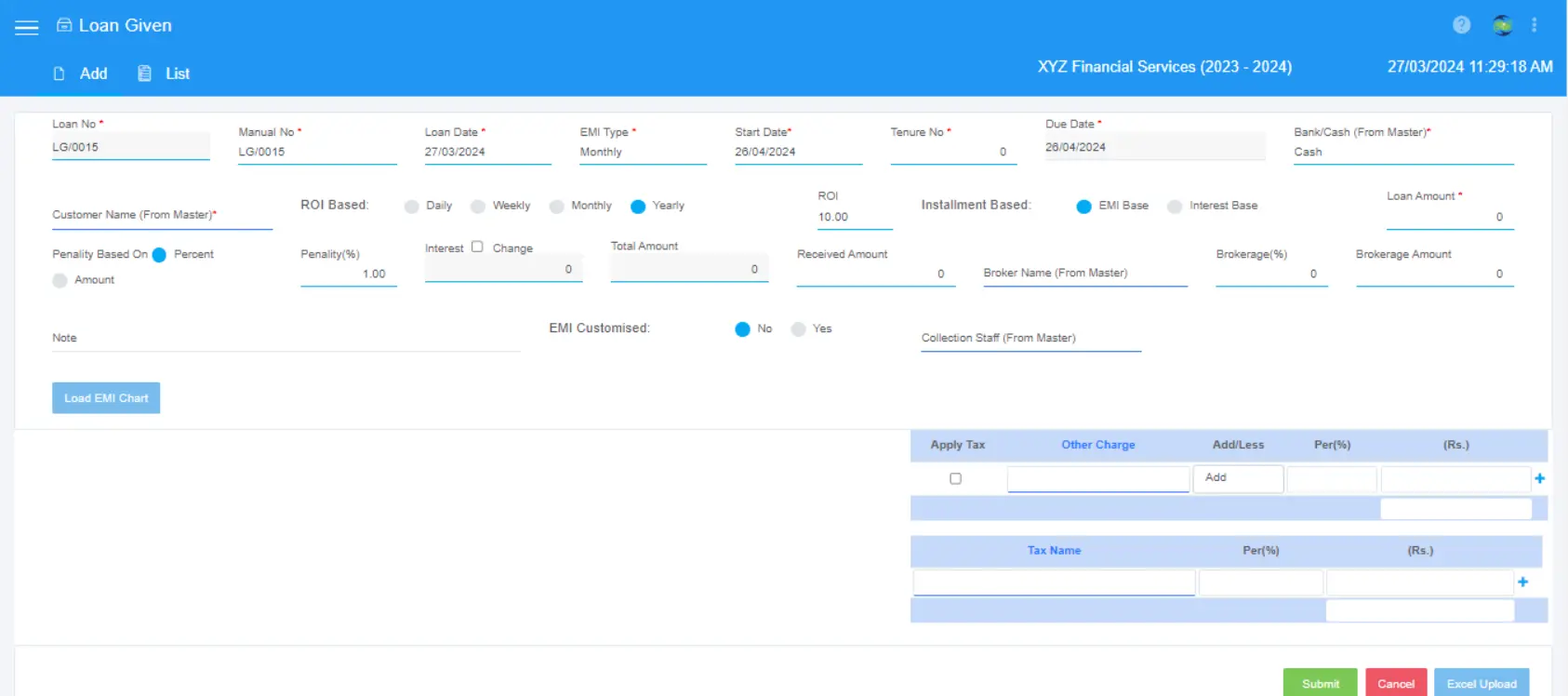Choose Interest Base installment option
1568x696 pixels.
[x=1176, y=207]
